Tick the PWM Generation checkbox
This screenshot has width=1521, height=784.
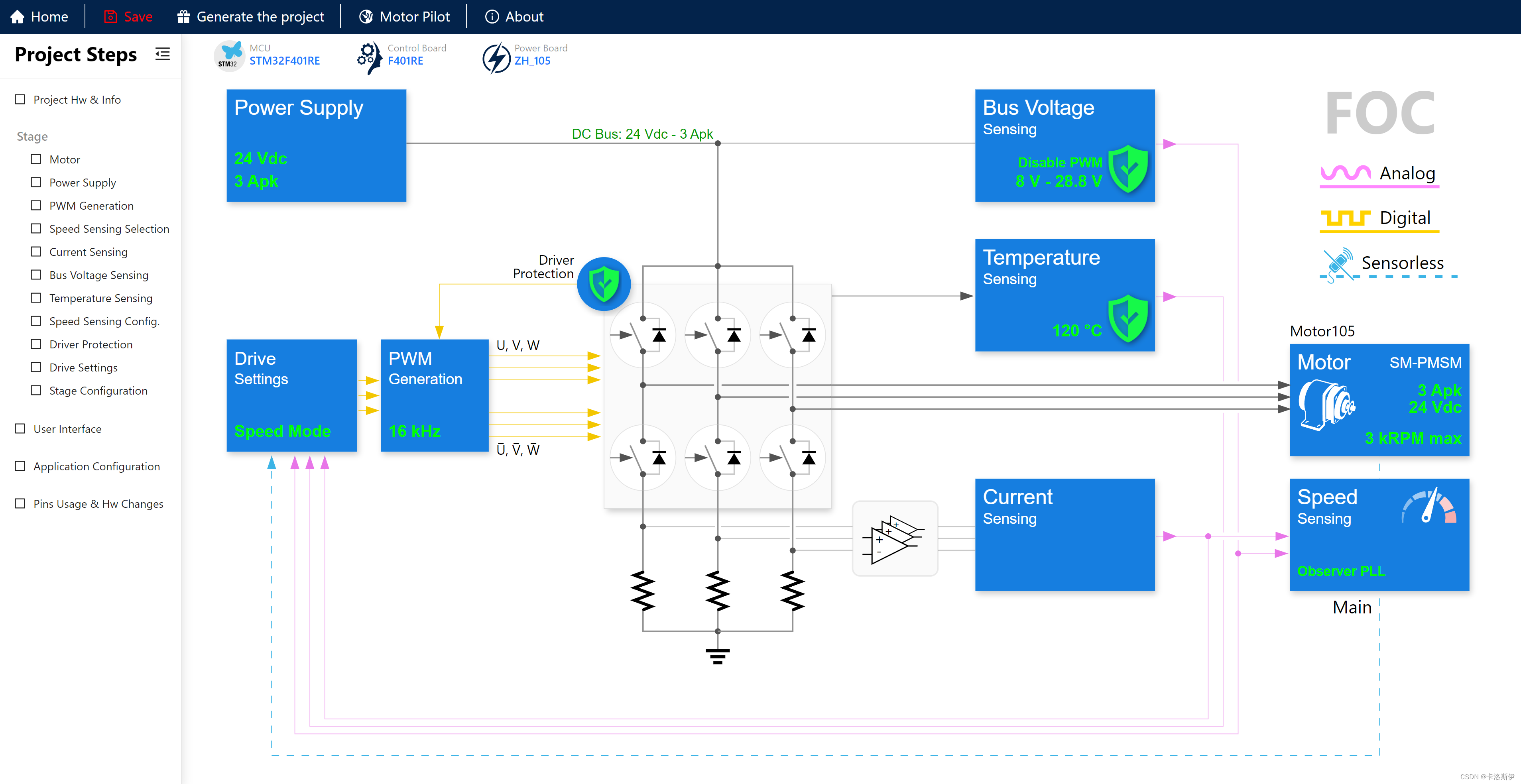(36, 205)
